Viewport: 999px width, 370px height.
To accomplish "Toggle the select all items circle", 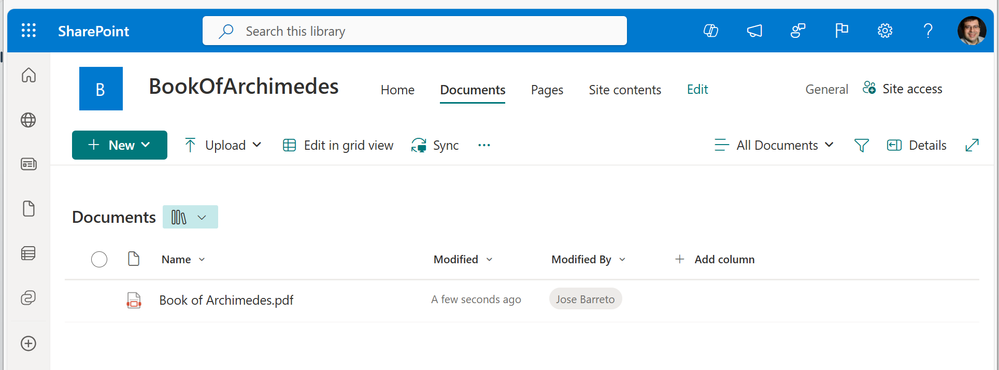I will click(99, 259).
